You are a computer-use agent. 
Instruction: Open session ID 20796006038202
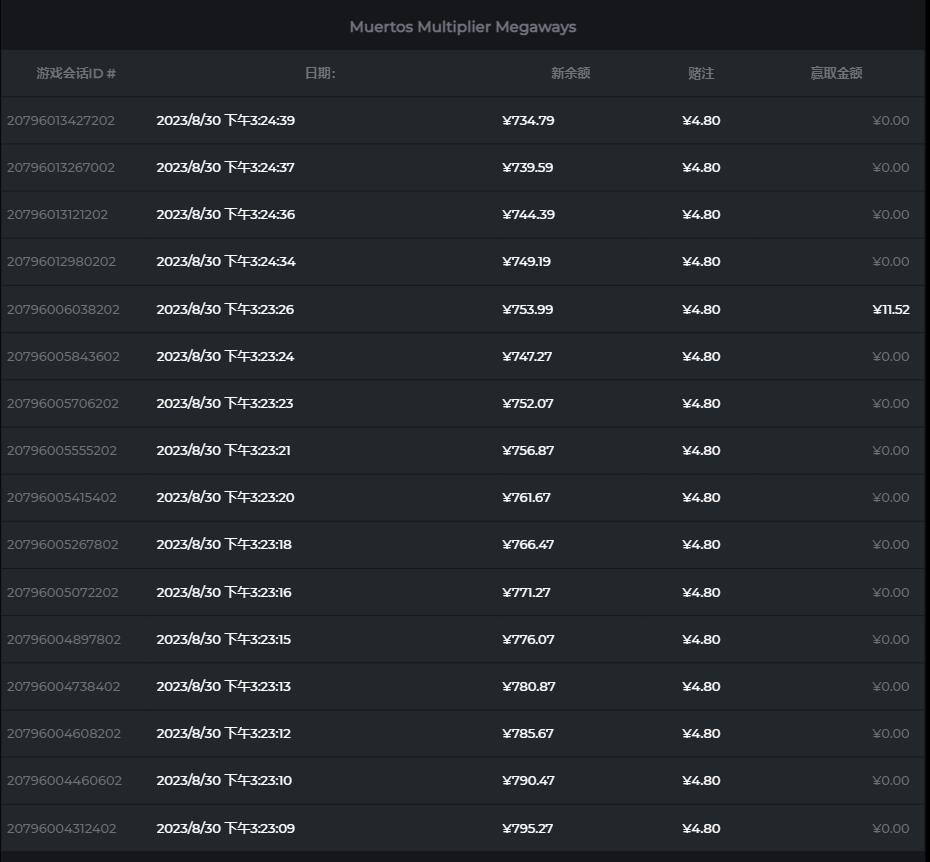(63, 310)
